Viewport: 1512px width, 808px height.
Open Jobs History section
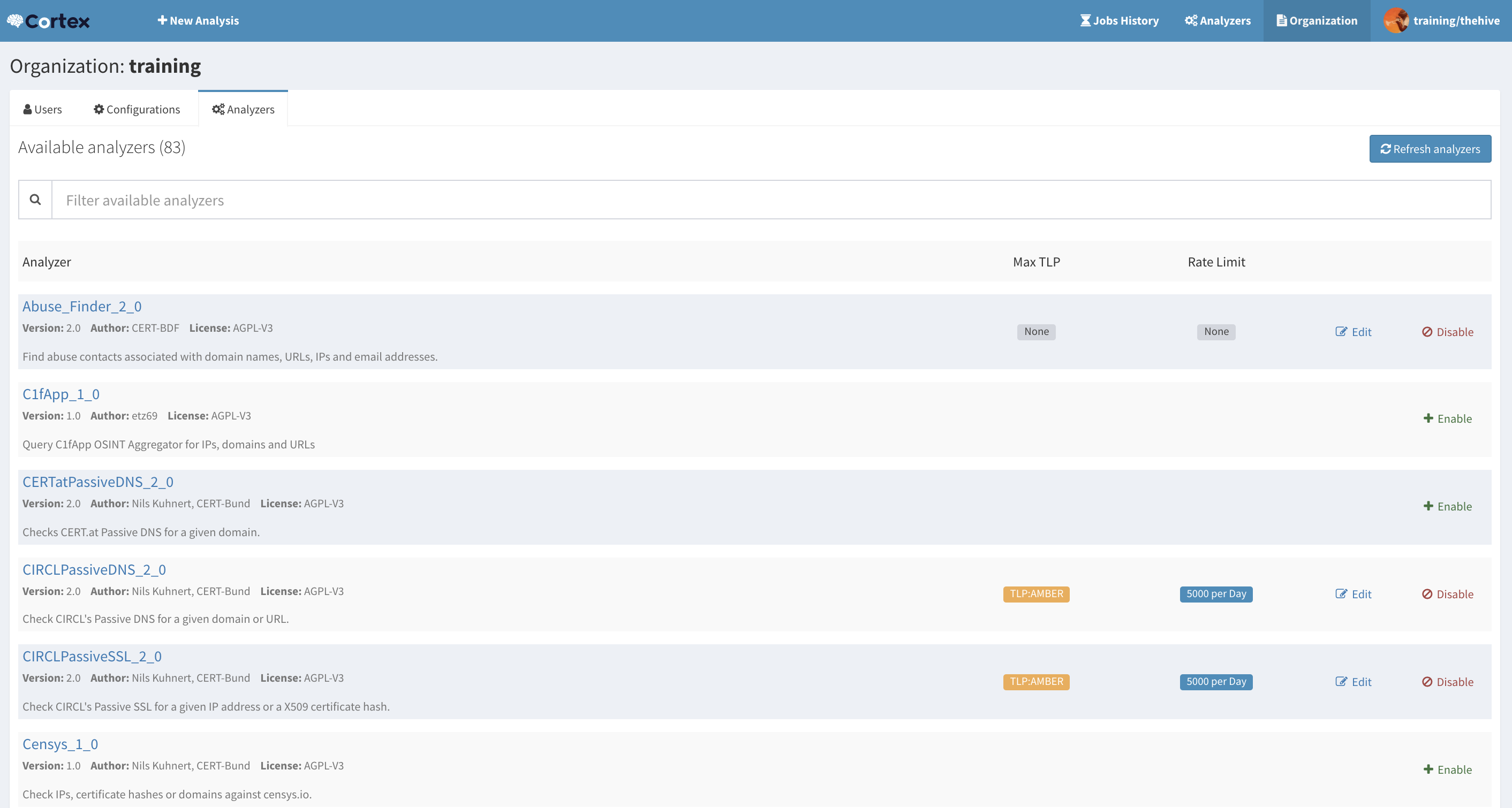coord(1118,20)
